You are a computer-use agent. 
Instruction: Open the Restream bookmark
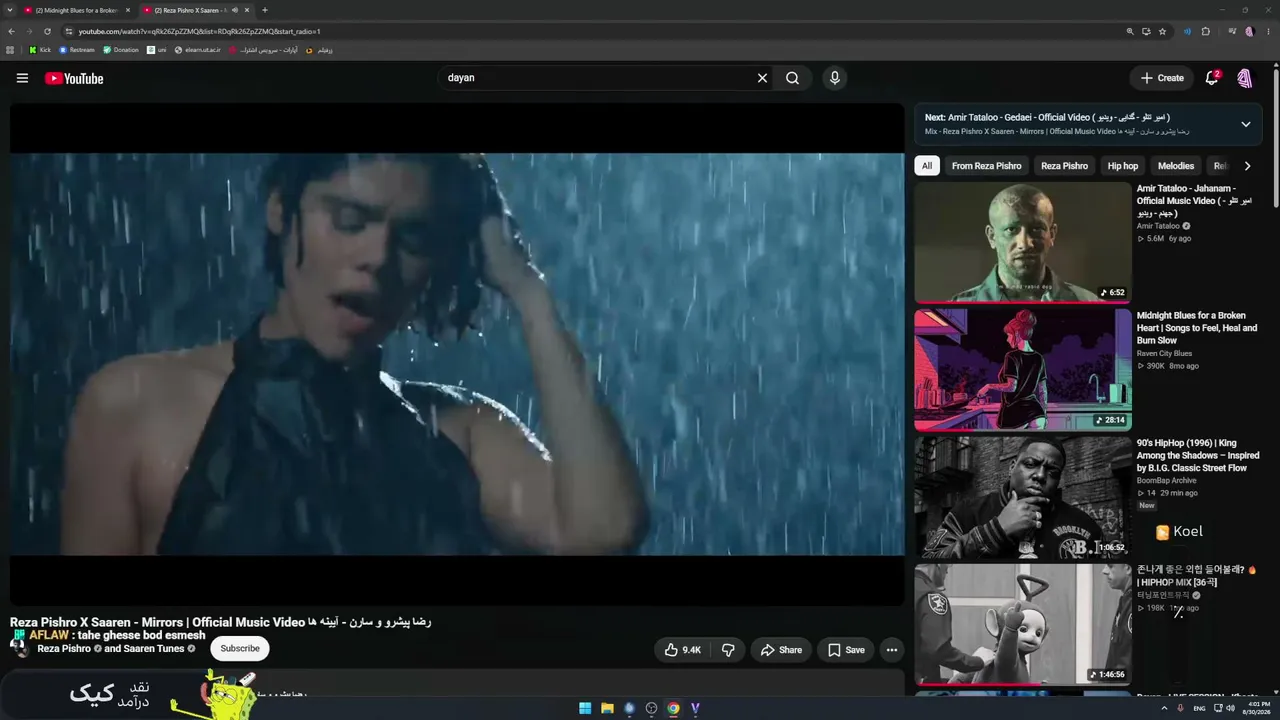pos(77,50)
